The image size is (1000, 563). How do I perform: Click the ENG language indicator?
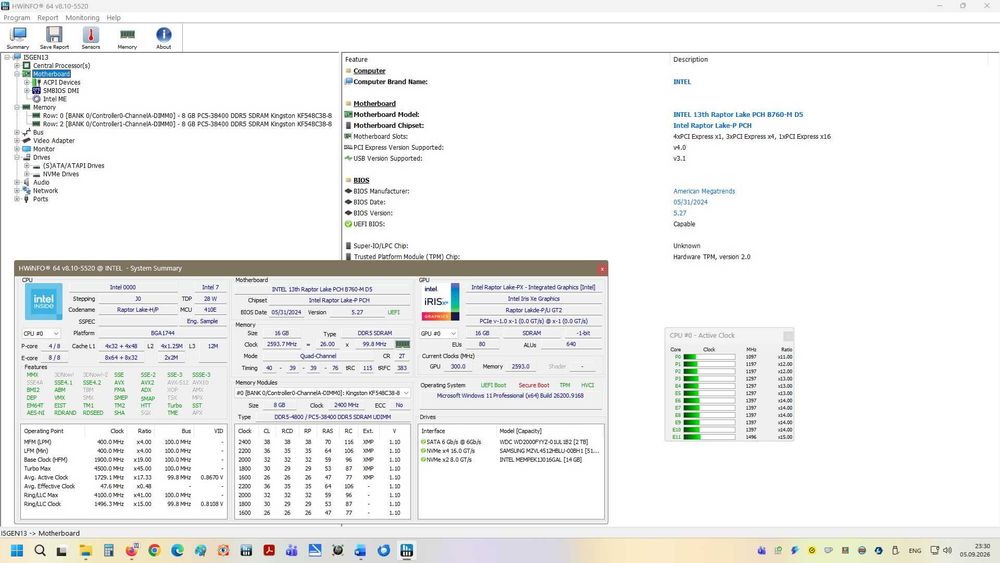tap(915, 550)
